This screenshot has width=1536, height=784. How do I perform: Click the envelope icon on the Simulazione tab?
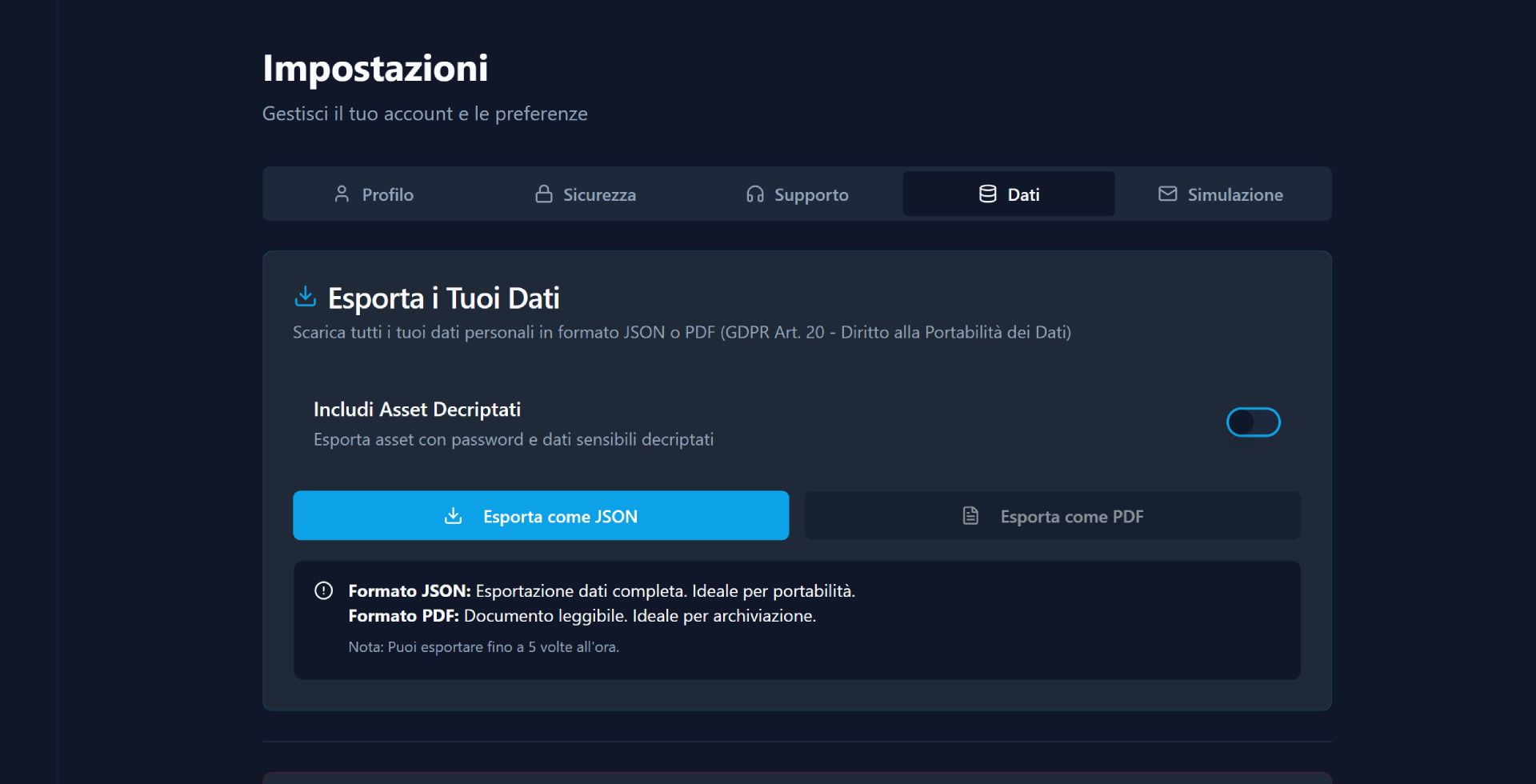tap(1167, 194)
